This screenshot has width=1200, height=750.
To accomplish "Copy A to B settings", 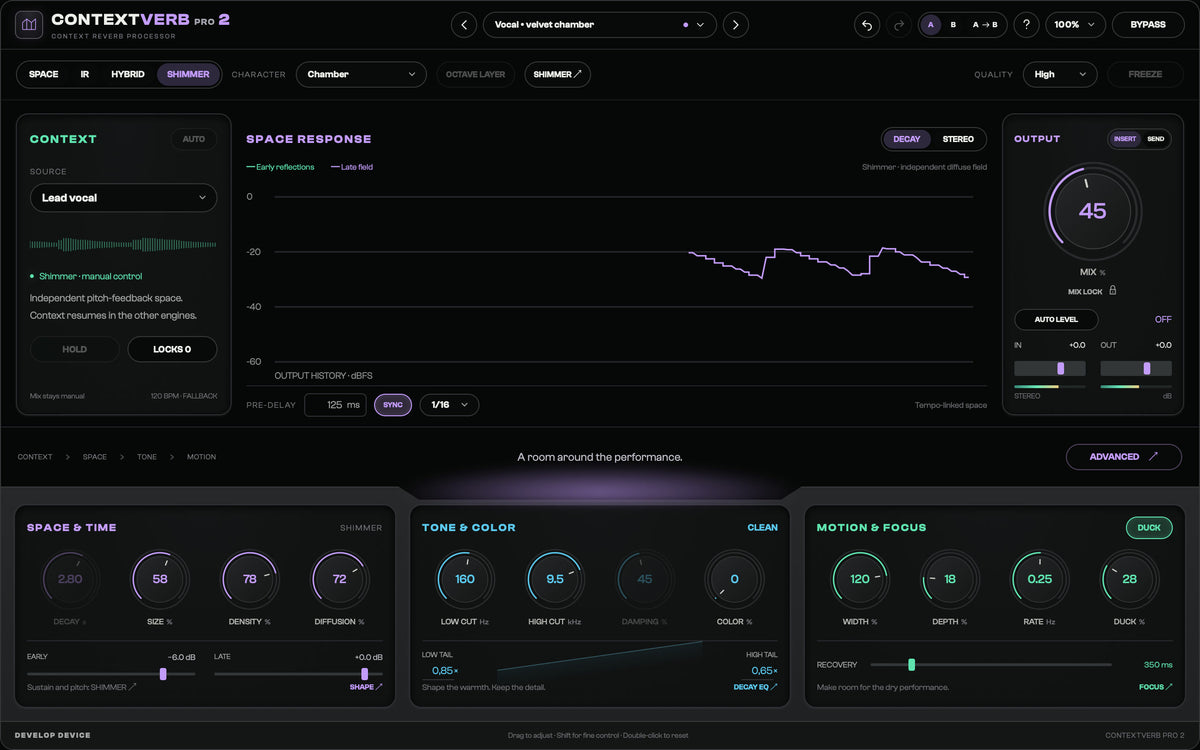I will (985, 24).
